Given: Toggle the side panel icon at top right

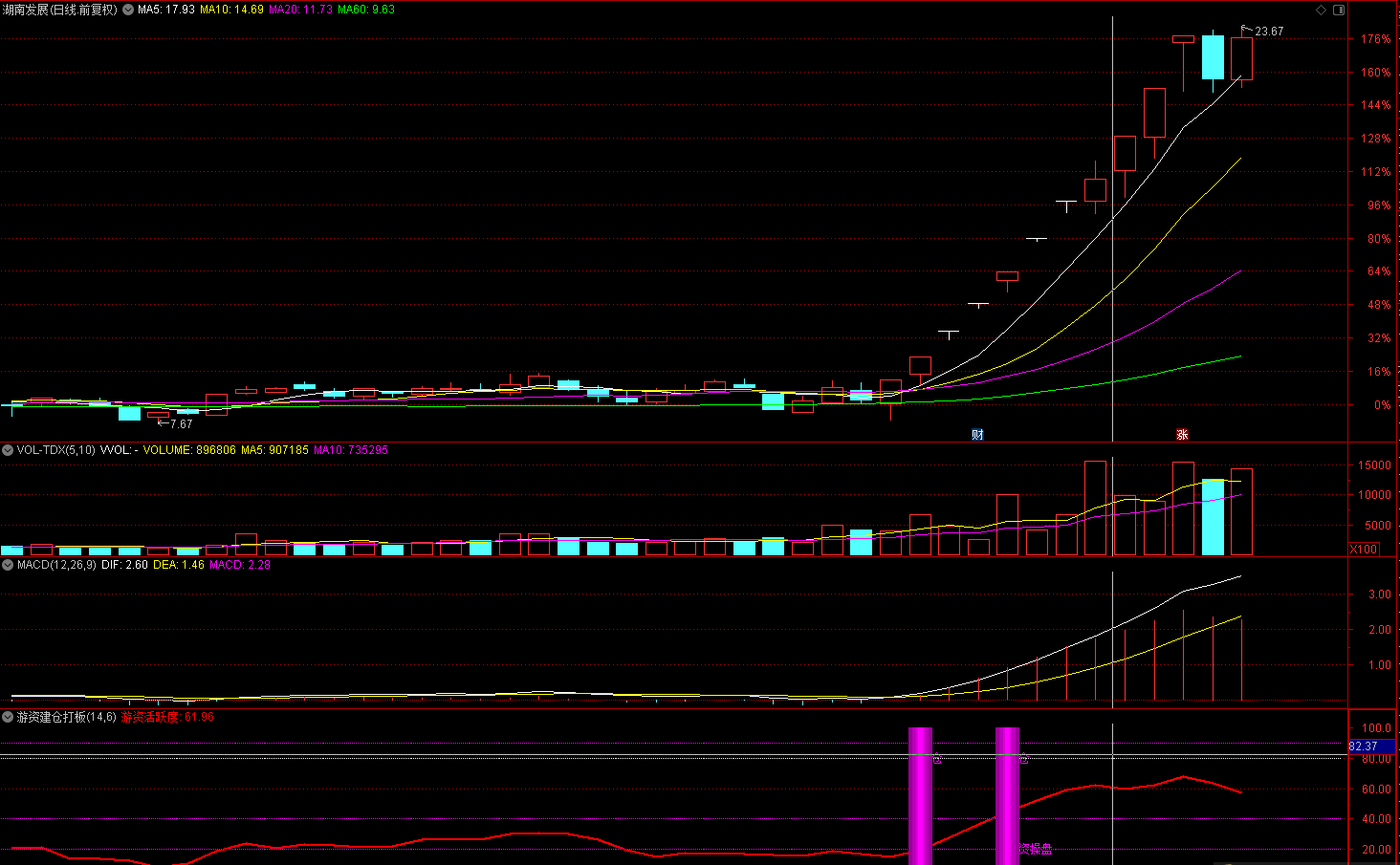Looking at the screenshot, I should [1339, 10].
